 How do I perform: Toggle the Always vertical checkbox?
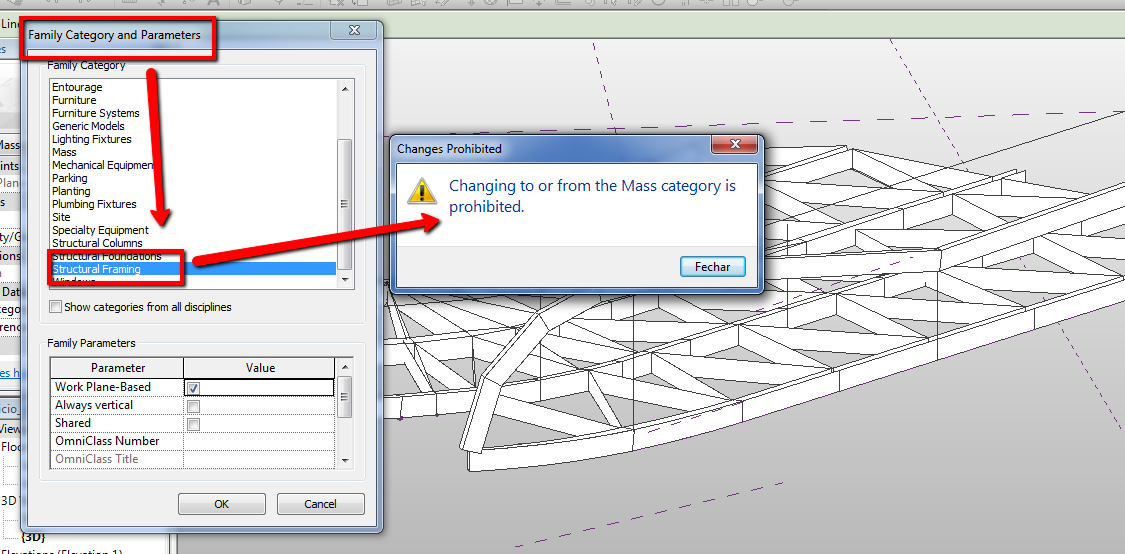tap(193, 406)
